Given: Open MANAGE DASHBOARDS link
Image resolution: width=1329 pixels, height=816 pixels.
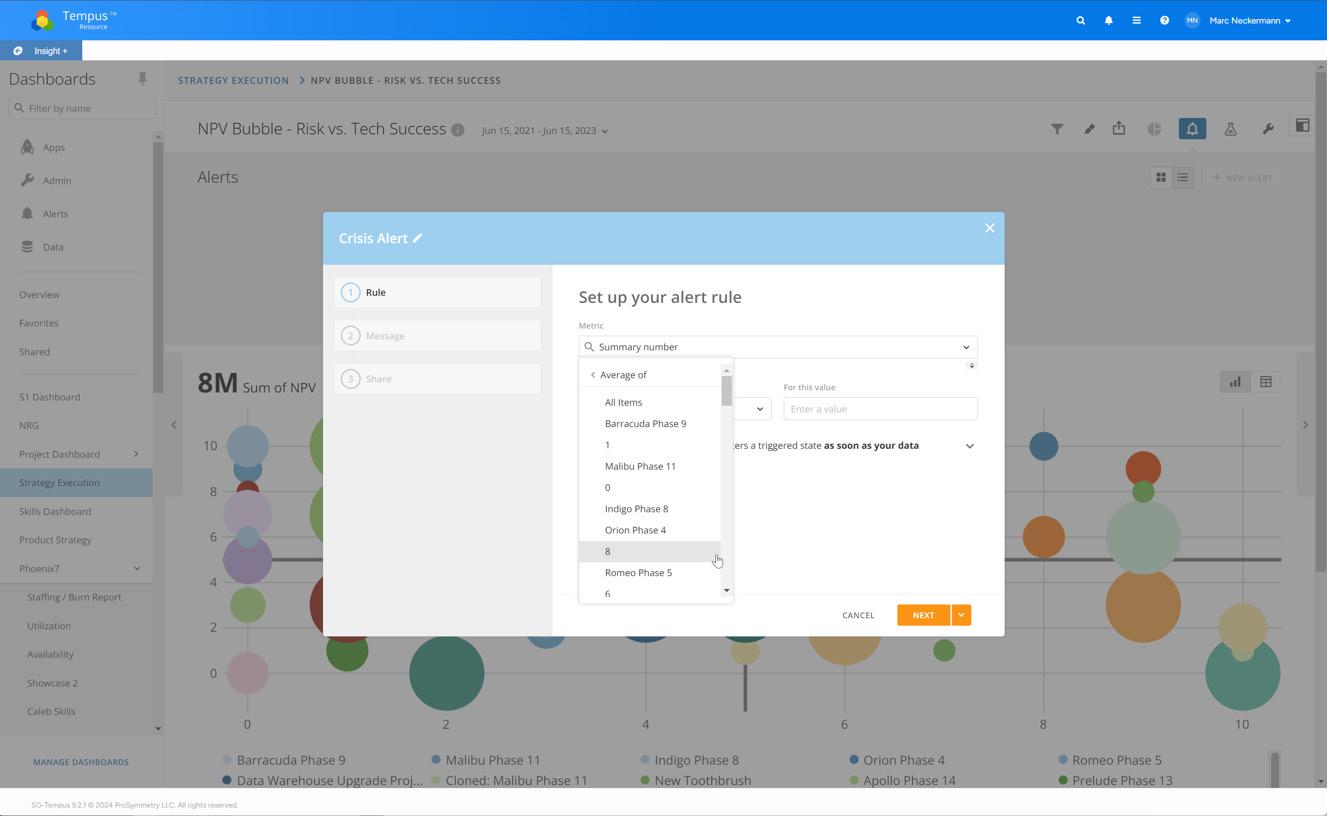Looking at the screenshot, I should (x=81, y=762).
